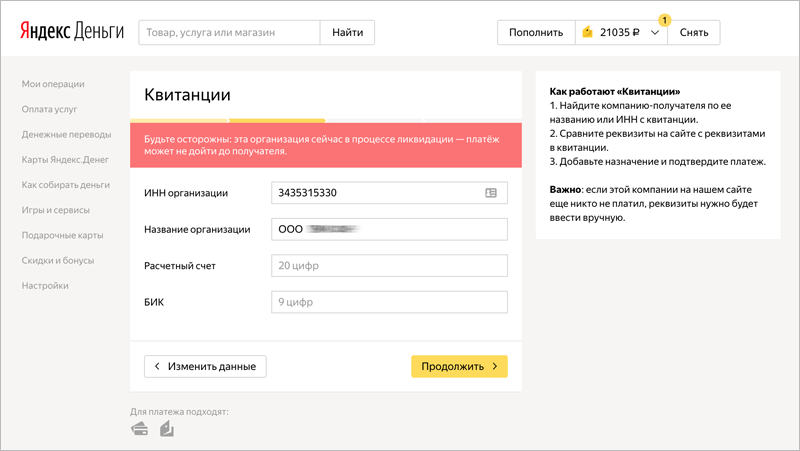Click the yellow notification badge
The image size is (800, 451).
click(x=665, y=19)
